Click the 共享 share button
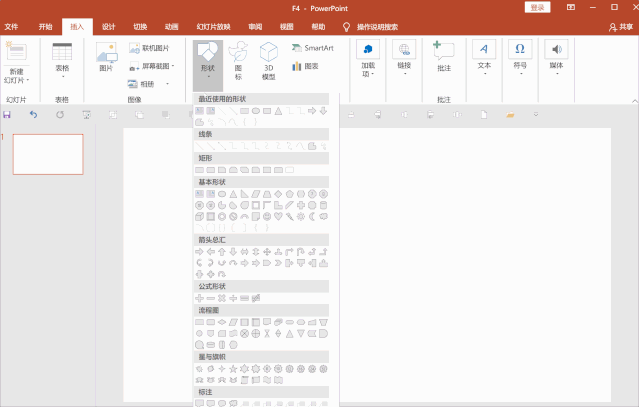Viewport: 639px width, 407px height. tap(620, 27)
